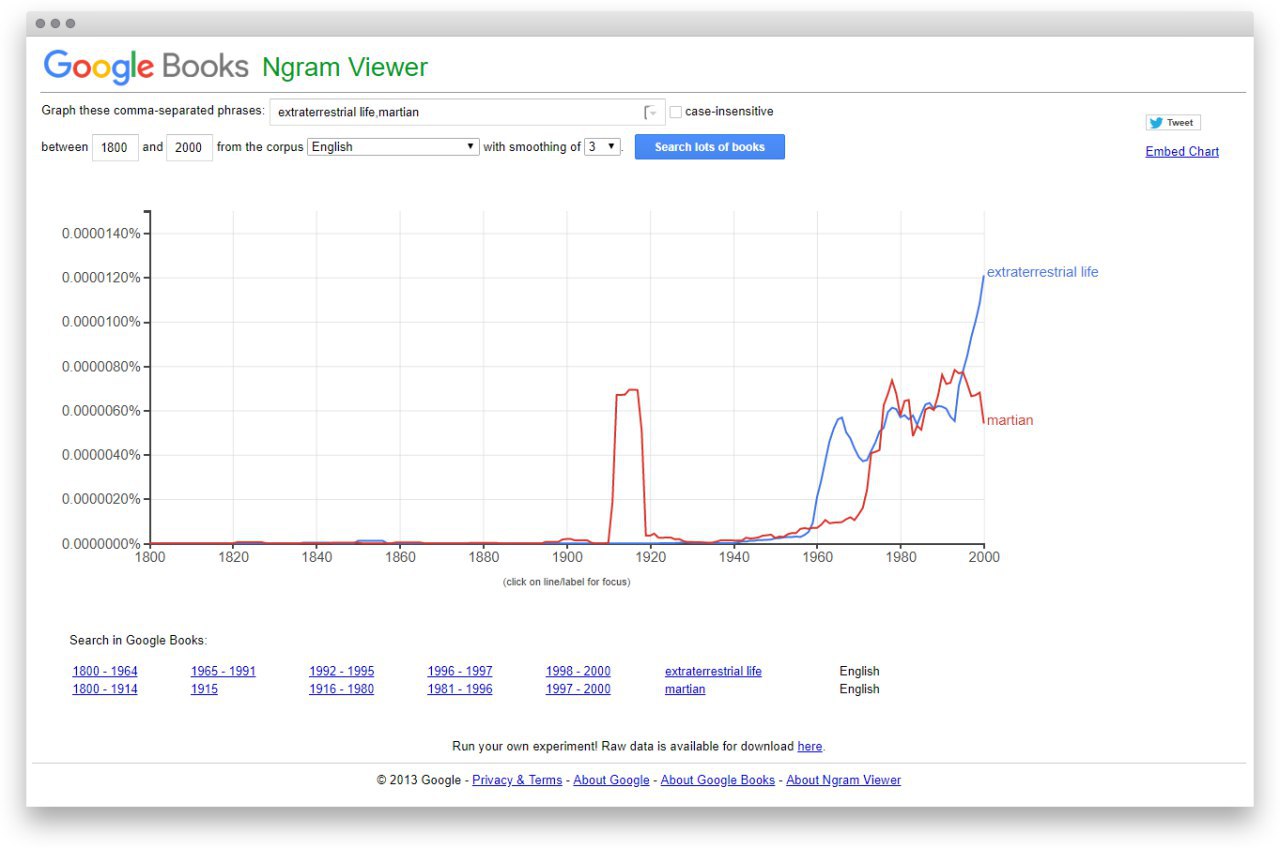Open 1996 - 1997 search link
The width and height of the screenshot is (1280, 848).
tap(460, 671)
